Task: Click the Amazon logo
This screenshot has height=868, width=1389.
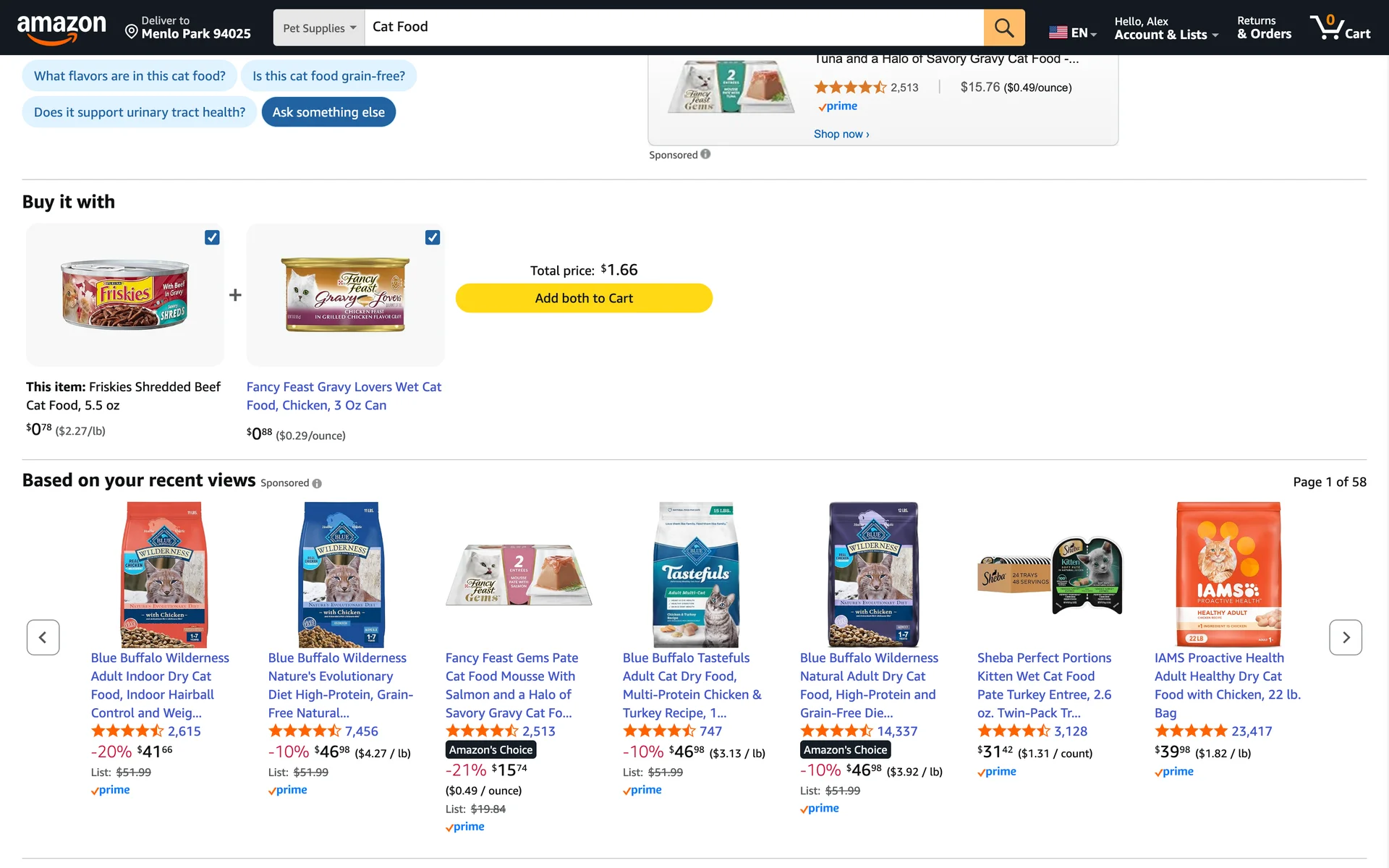Action: (61, 27)
